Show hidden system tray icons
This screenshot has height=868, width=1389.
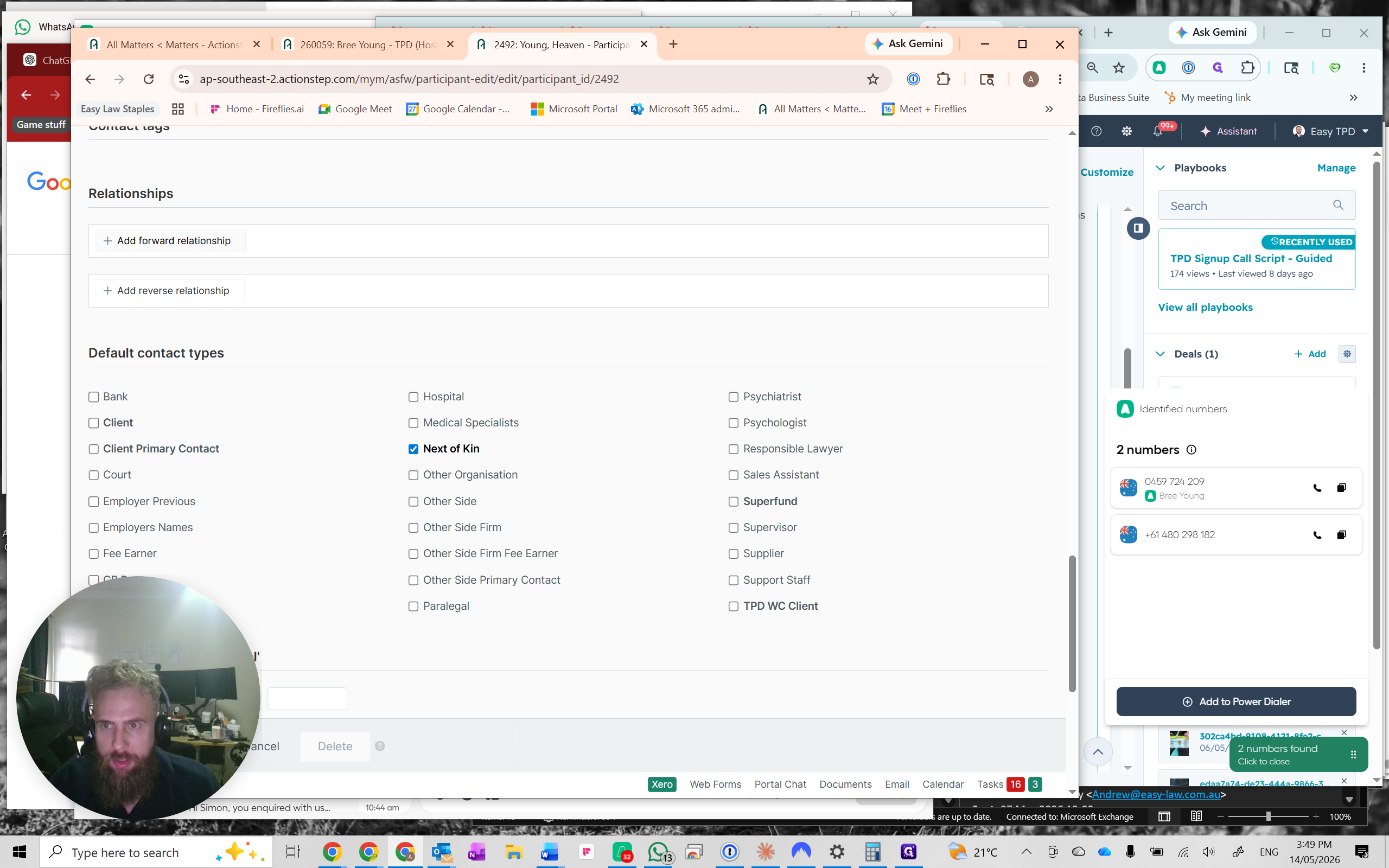[x=1026, y=852]
